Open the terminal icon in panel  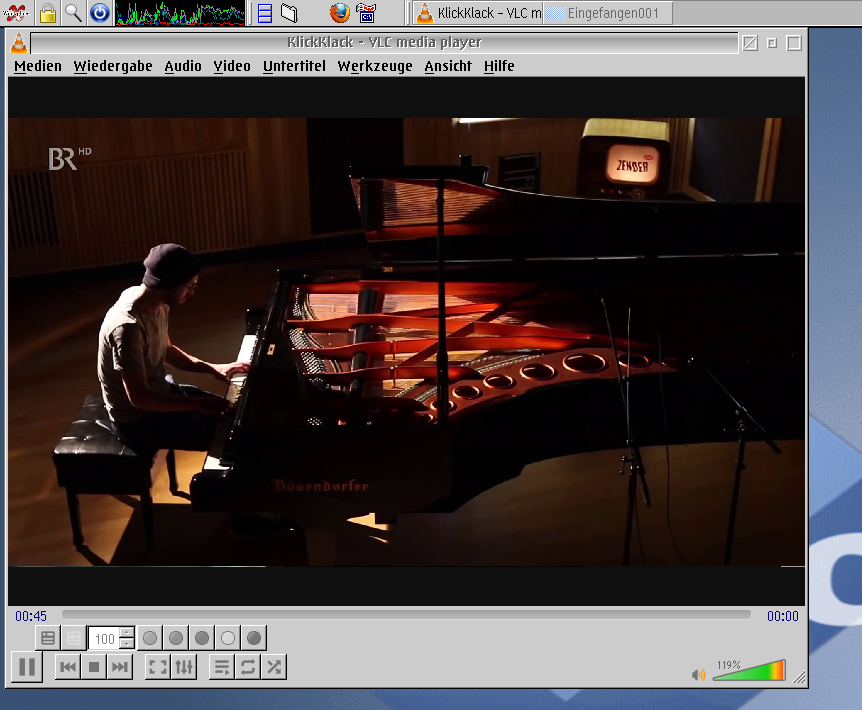366,13
